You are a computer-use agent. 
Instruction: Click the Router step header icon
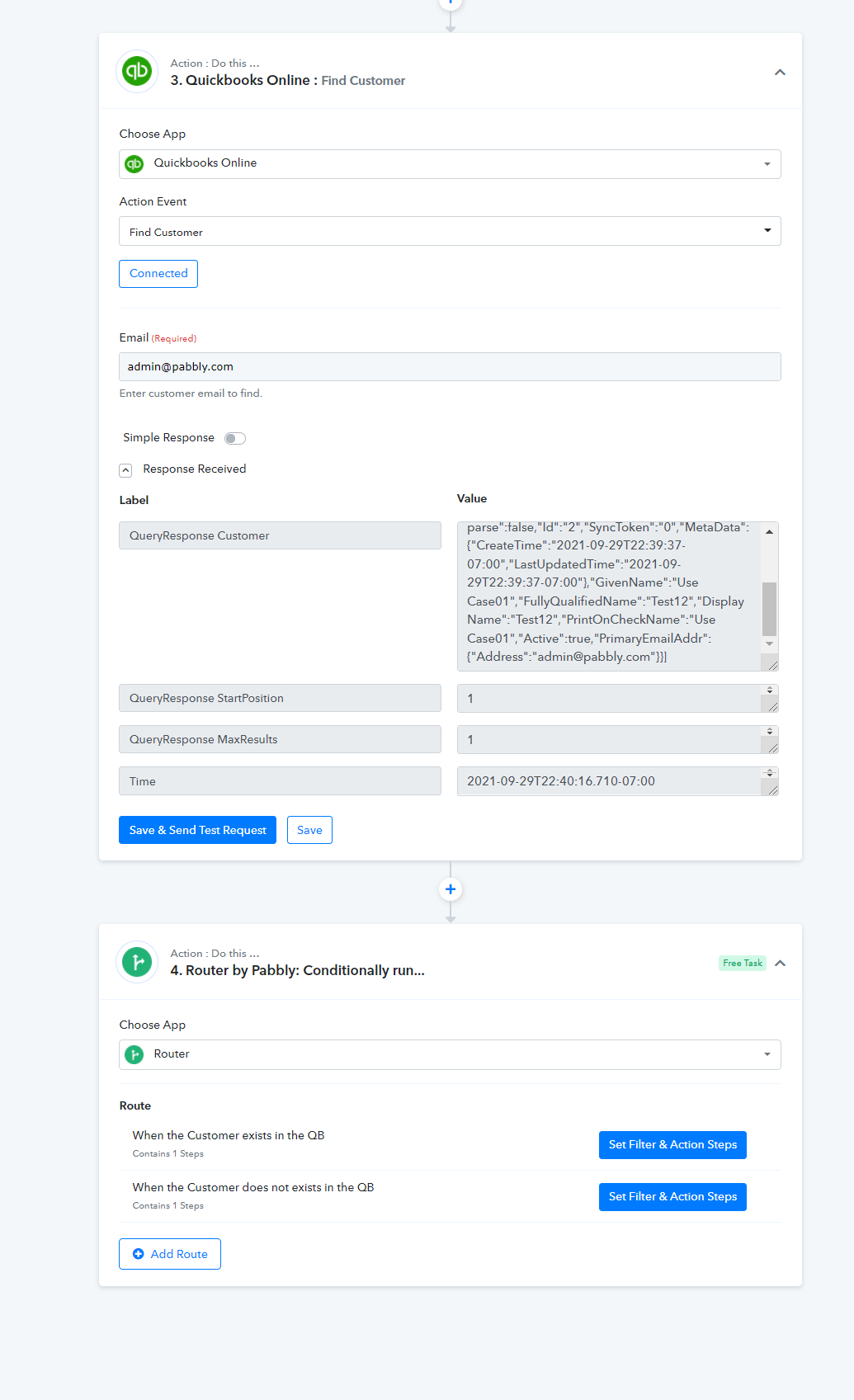[137, 962]
